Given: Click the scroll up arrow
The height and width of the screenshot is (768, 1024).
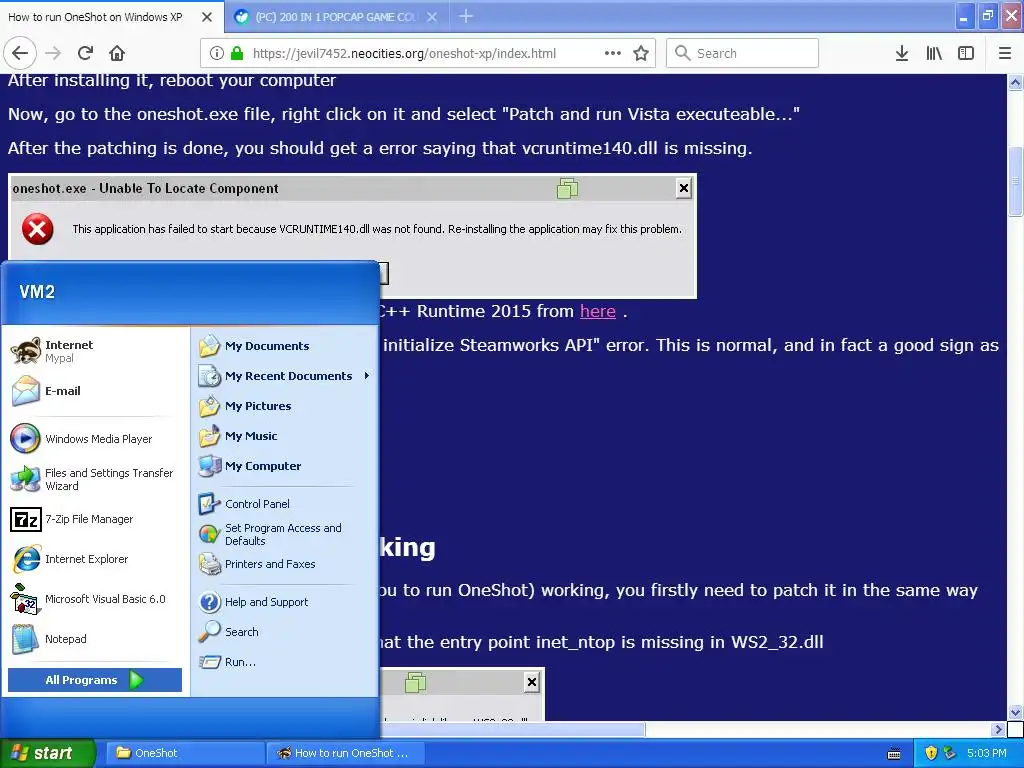Looking at the screenshot, I should pos(1015,82).
